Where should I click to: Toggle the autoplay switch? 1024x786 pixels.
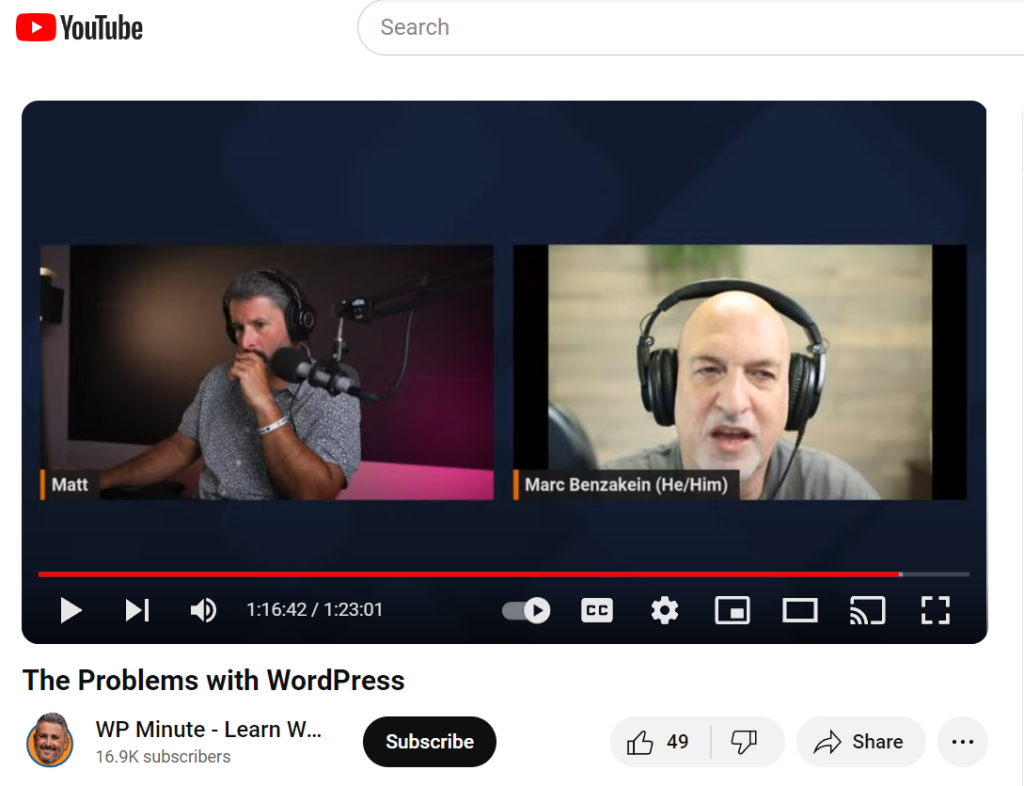[x=526, y=610]
